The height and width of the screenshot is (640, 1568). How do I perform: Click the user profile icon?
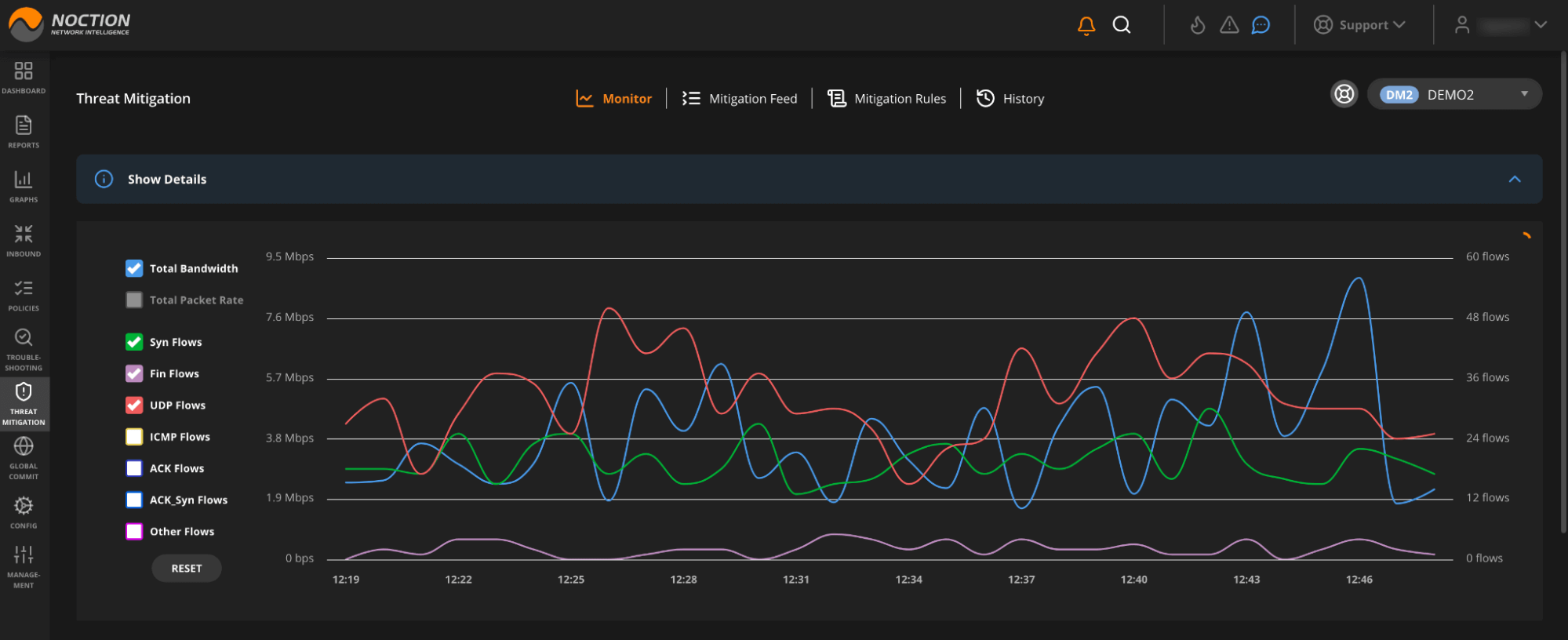tap(1462, 25)
